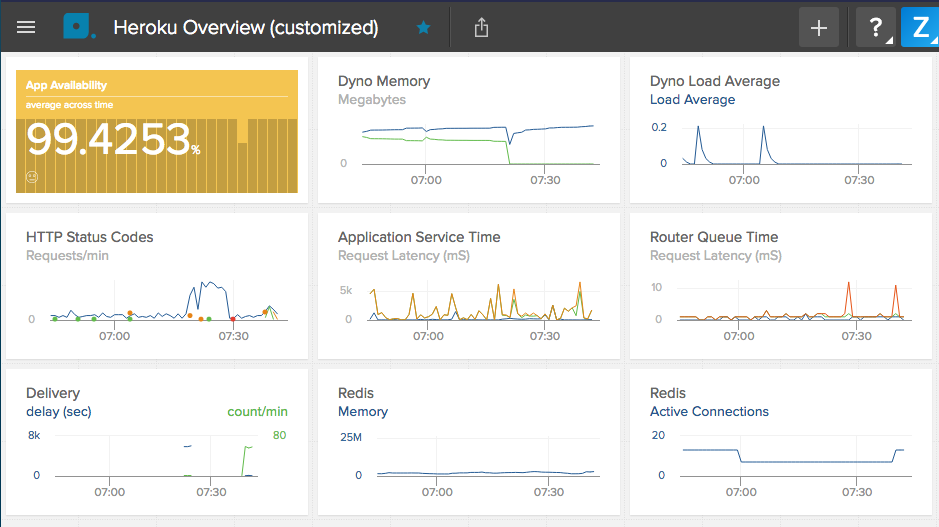Image resolution: width=939 pixels, height=527 pixels.
Task: Click the Load Average blue axis label
Action: [x=692, y=99]
